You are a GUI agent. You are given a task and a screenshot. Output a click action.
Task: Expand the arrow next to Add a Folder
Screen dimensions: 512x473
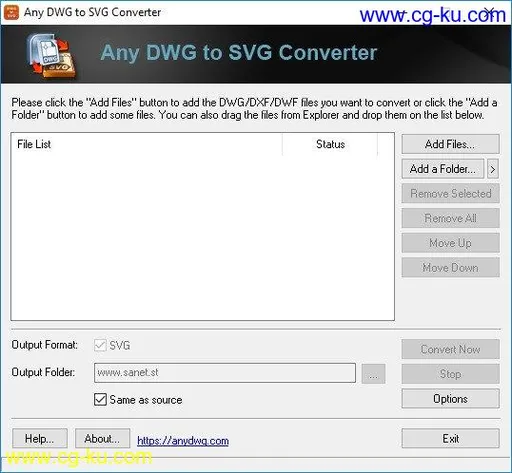point(493,169)
